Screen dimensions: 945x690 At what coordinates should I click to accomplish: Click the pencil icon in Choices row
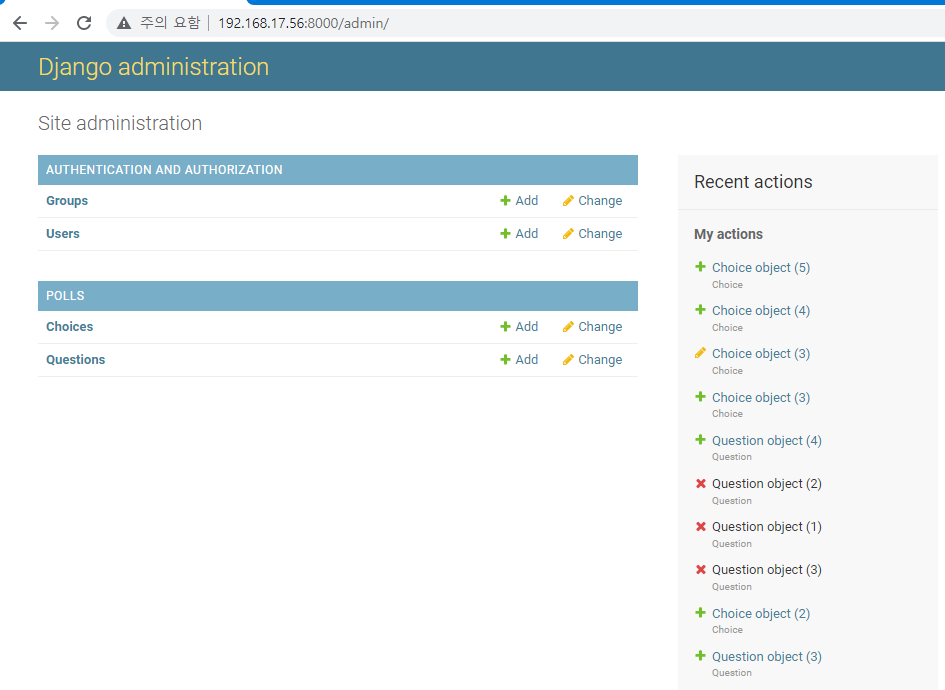coord(568,327)
